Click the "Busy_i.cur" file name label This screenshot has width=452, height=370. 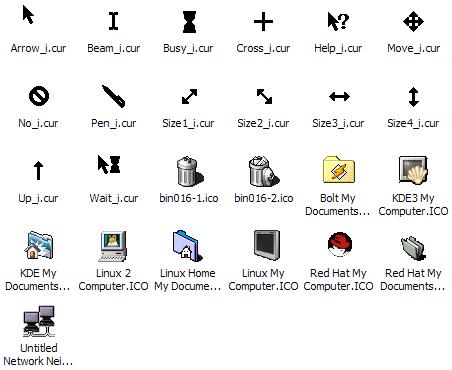188,49
